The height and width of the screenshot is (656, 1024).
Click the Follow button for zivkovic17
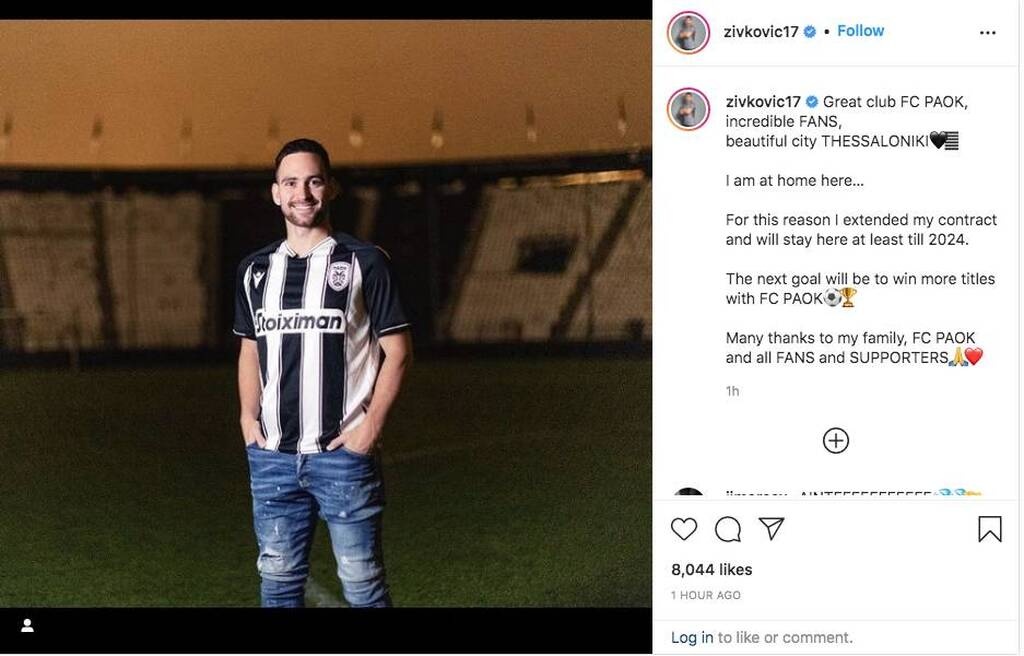(x=860, y=31)
